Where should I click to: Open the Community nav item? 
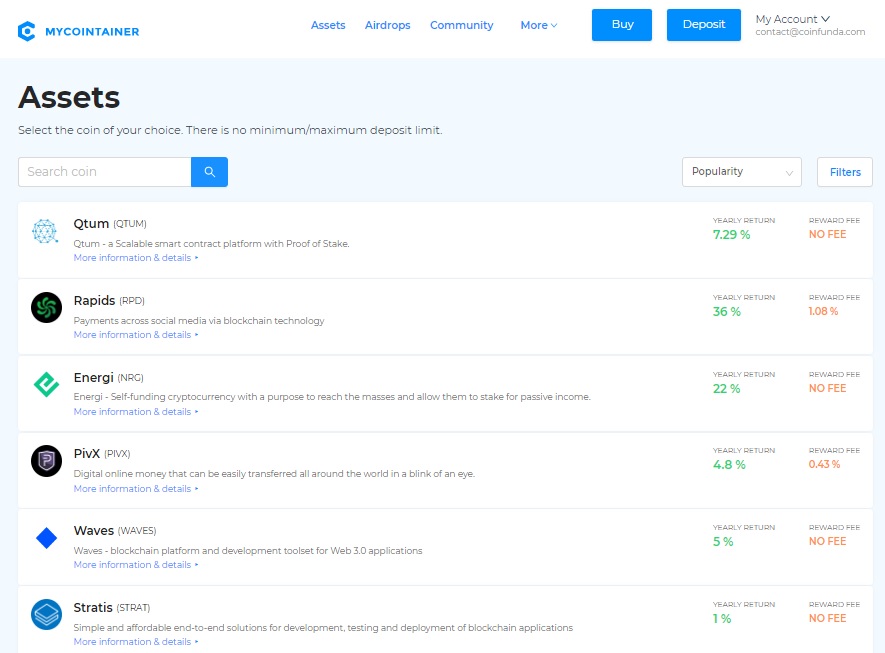(462, 25)
